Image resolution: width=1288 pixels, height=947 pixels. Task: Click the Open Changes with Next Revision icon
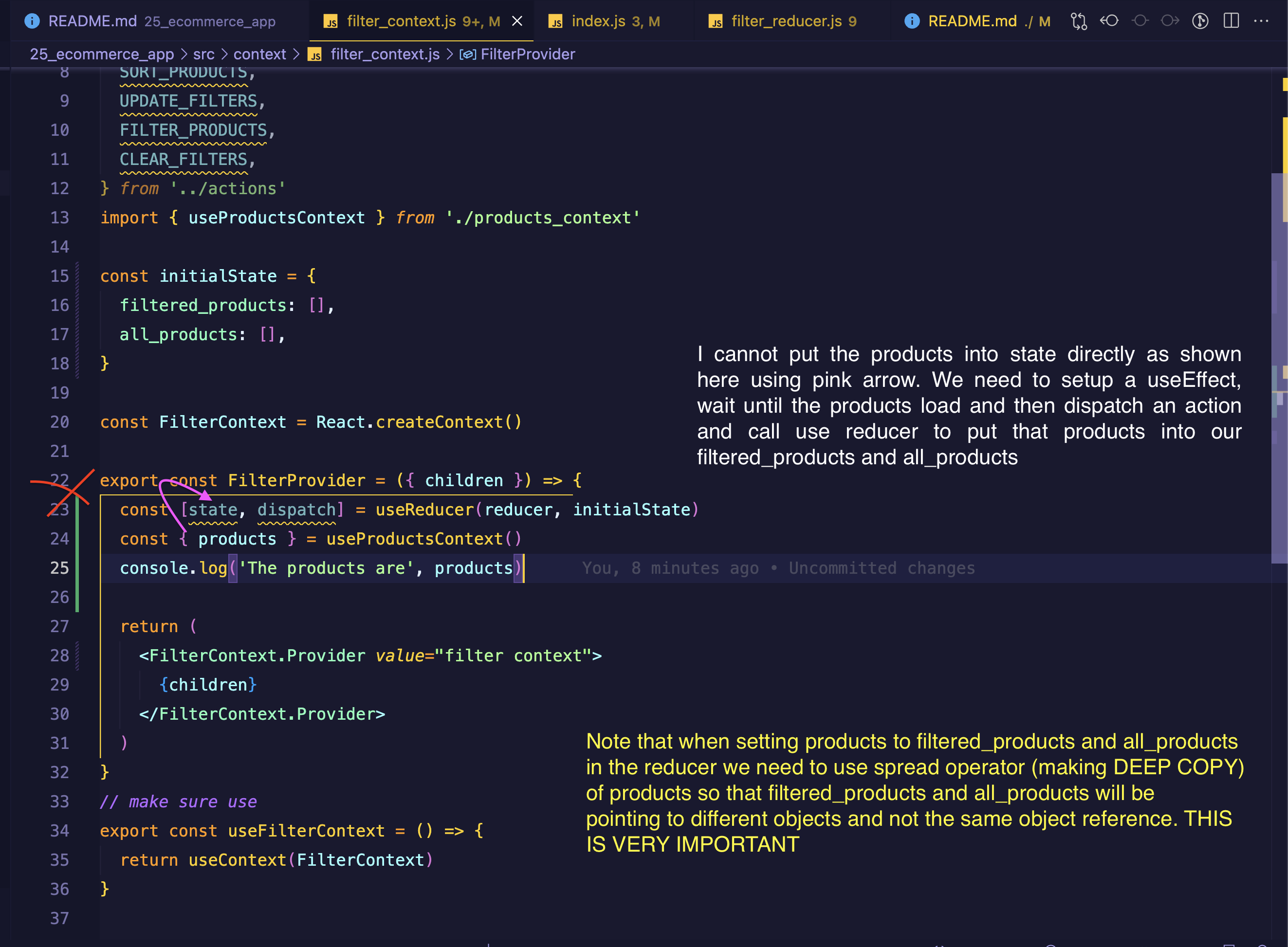point(1170,21)
